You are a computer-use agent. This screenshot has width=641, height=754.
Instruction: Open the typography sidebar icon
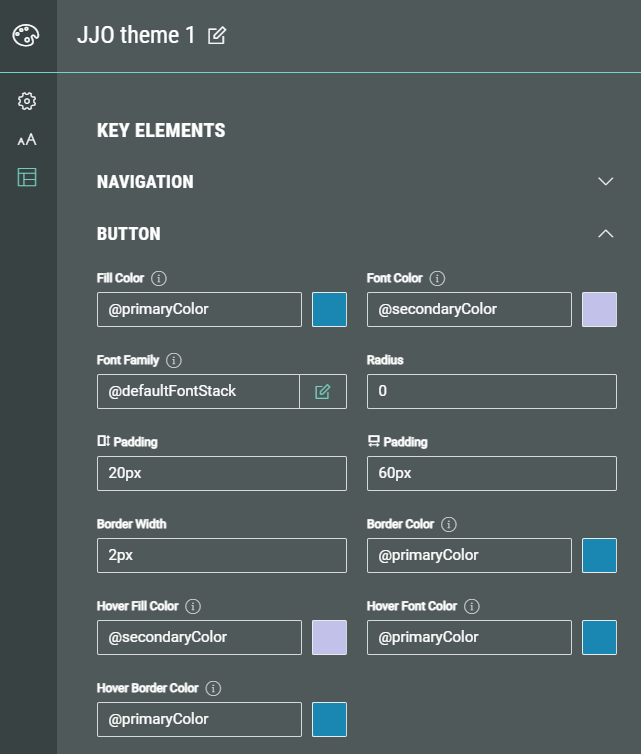coord(27,140)
